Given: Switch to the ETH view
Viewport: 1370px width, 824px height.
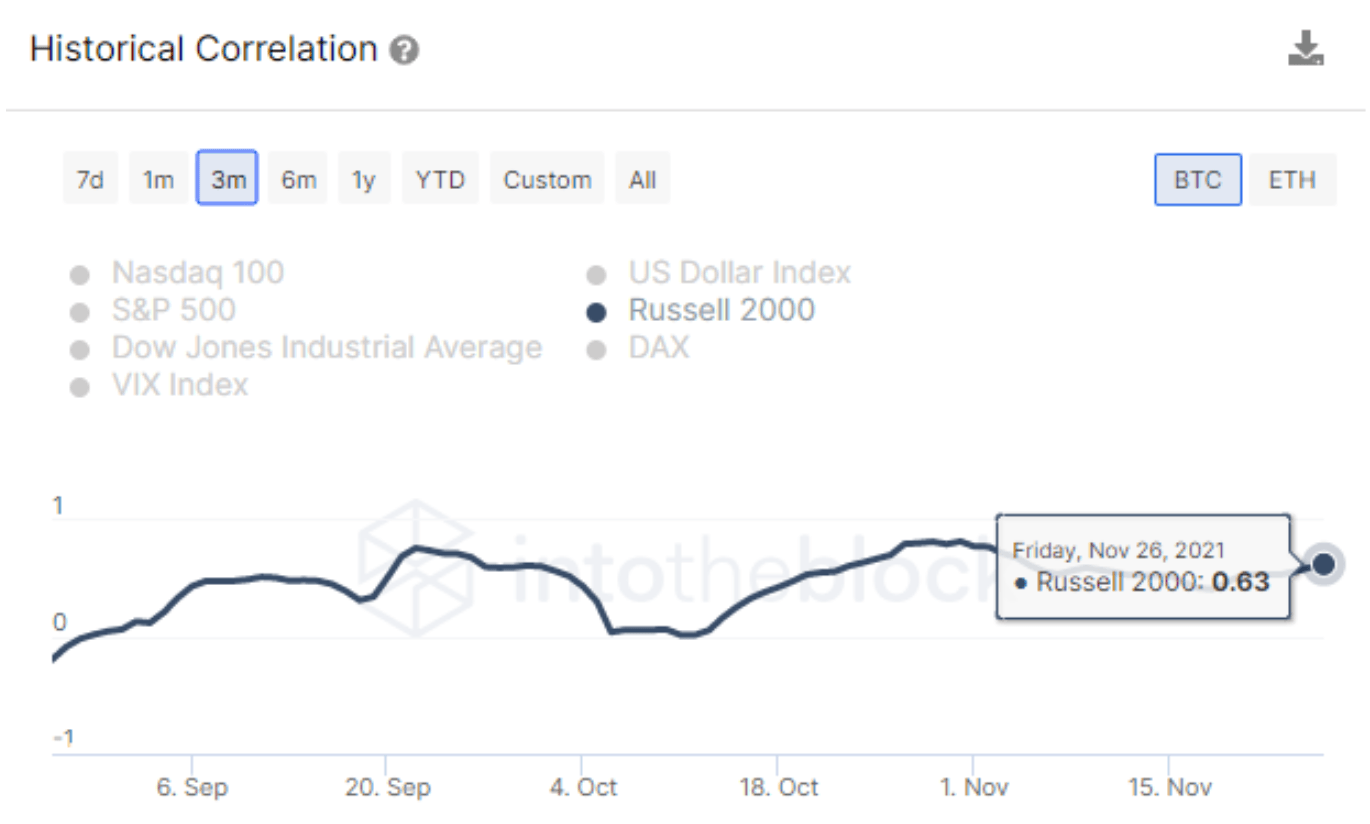Looking at the screenshot, I should pyautogui.click(x=1294, y=179).
